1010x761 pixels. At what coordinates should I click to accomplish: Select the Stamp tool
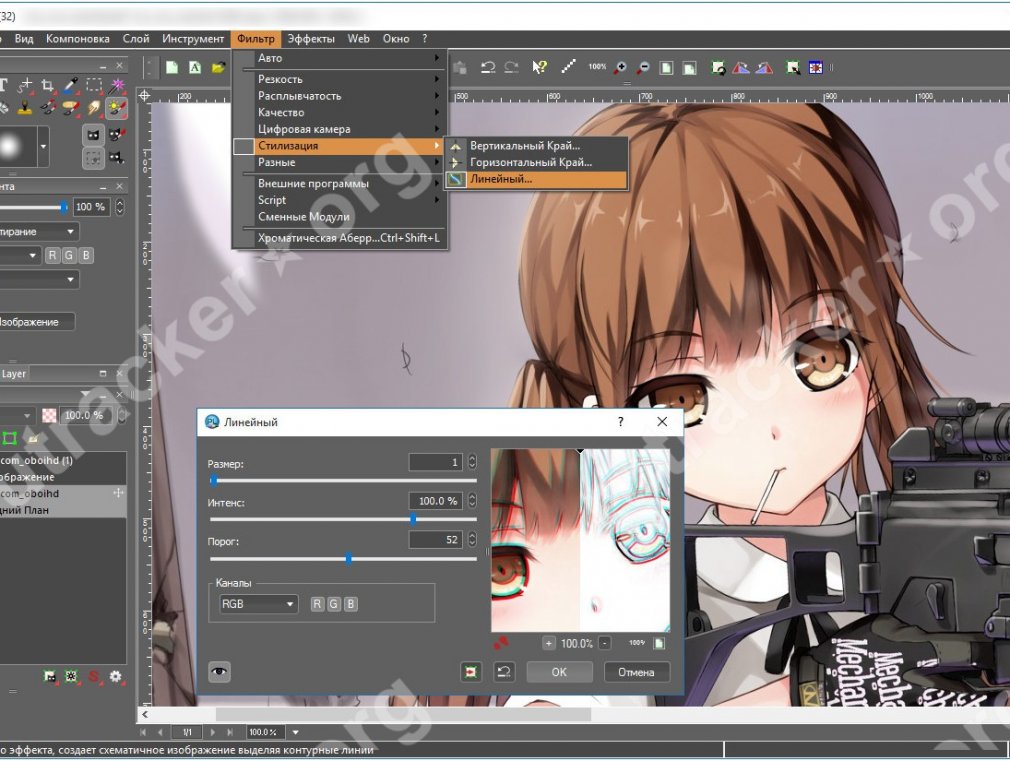[24, 108]
